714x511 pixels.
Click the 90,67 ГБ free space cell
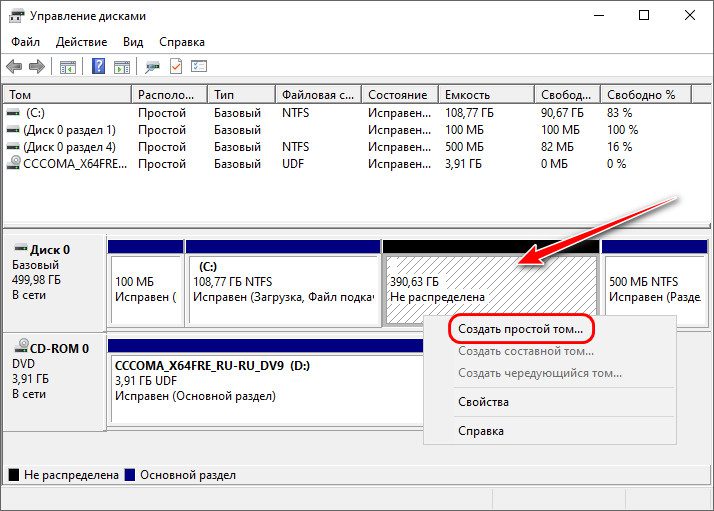tap(562, 112)
